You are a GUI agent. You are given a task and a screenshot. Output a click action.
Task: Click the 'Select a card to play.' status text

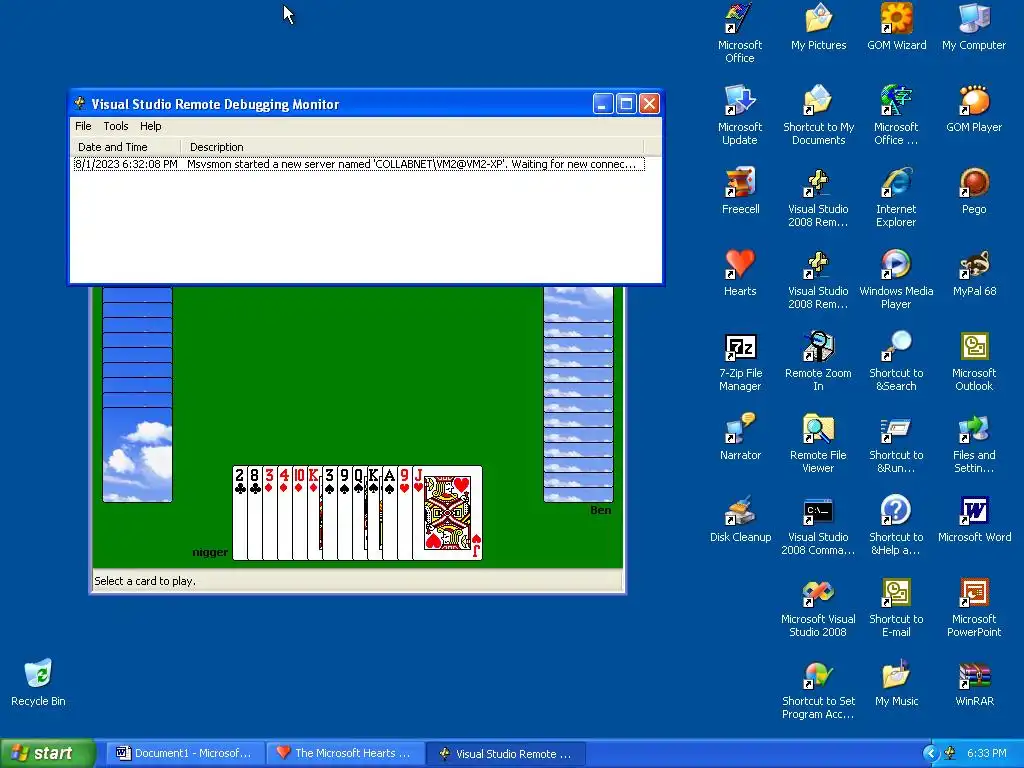[x=145, y=581]
